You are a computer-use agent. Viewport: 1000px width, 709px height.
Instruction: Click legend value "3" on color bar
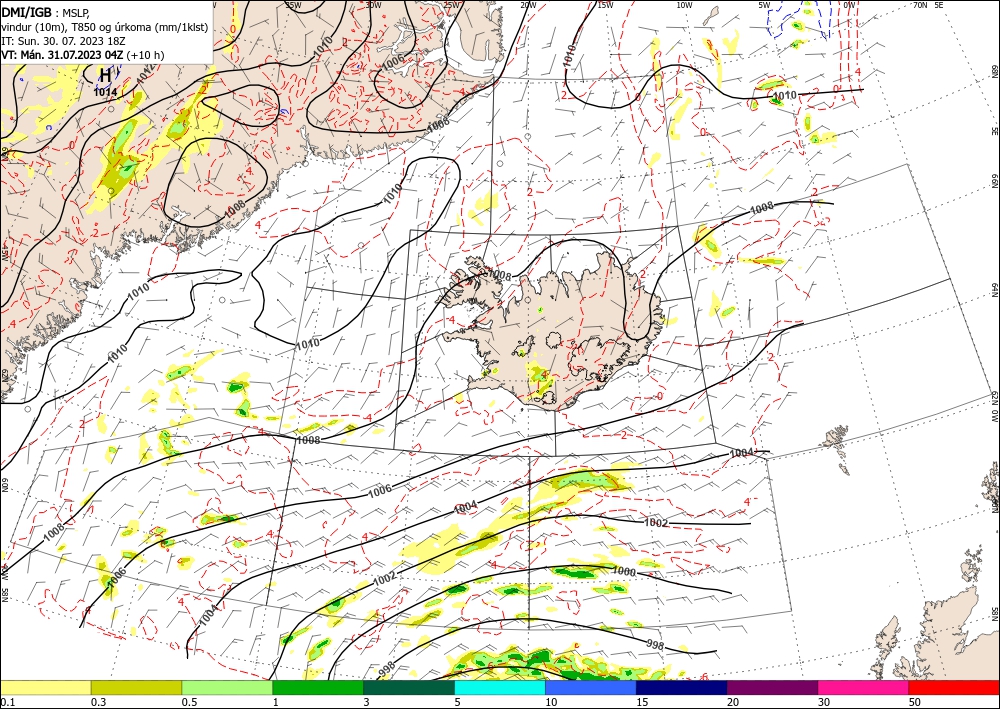tap(367, 702)
